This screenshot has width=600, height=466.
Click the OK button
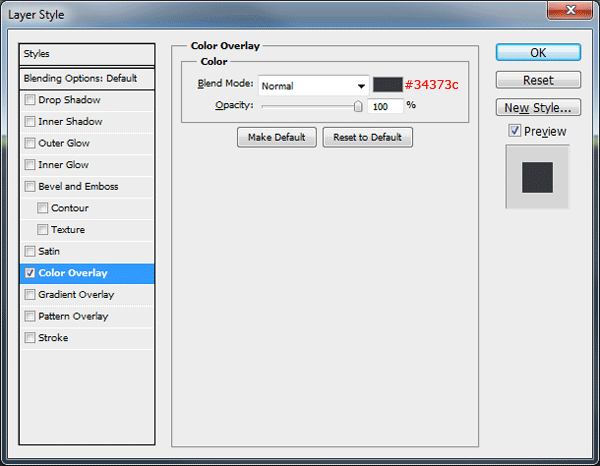[x=538, y=52]
